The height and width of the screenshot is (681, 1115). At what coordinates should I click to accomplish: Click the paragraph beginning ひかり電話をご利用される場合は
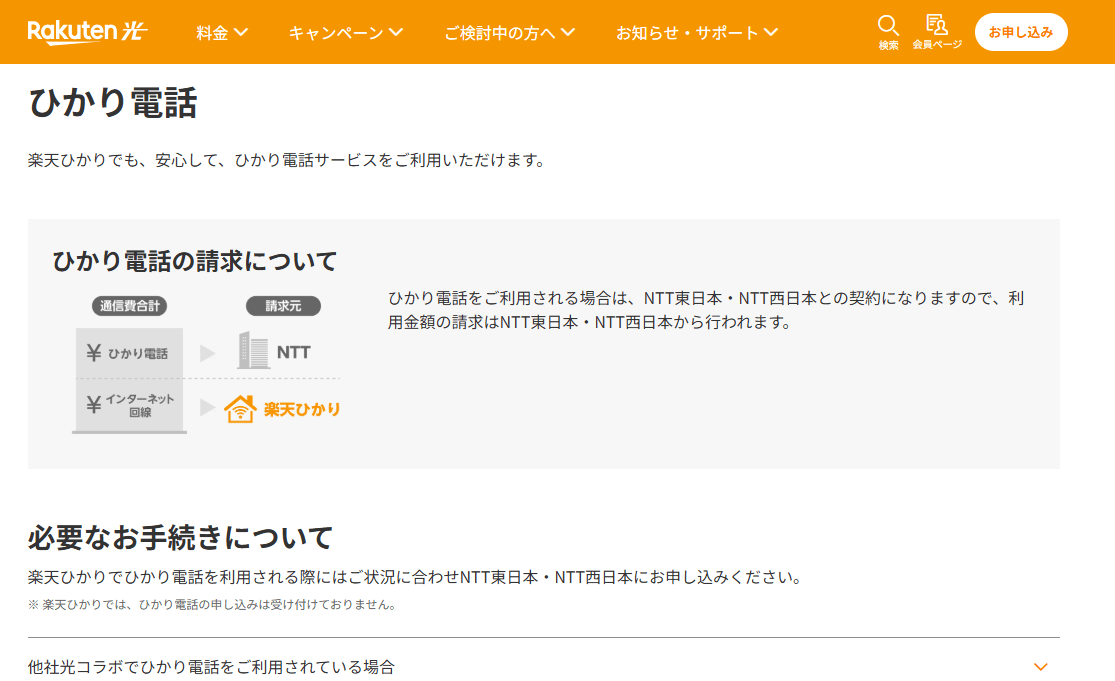705,310
